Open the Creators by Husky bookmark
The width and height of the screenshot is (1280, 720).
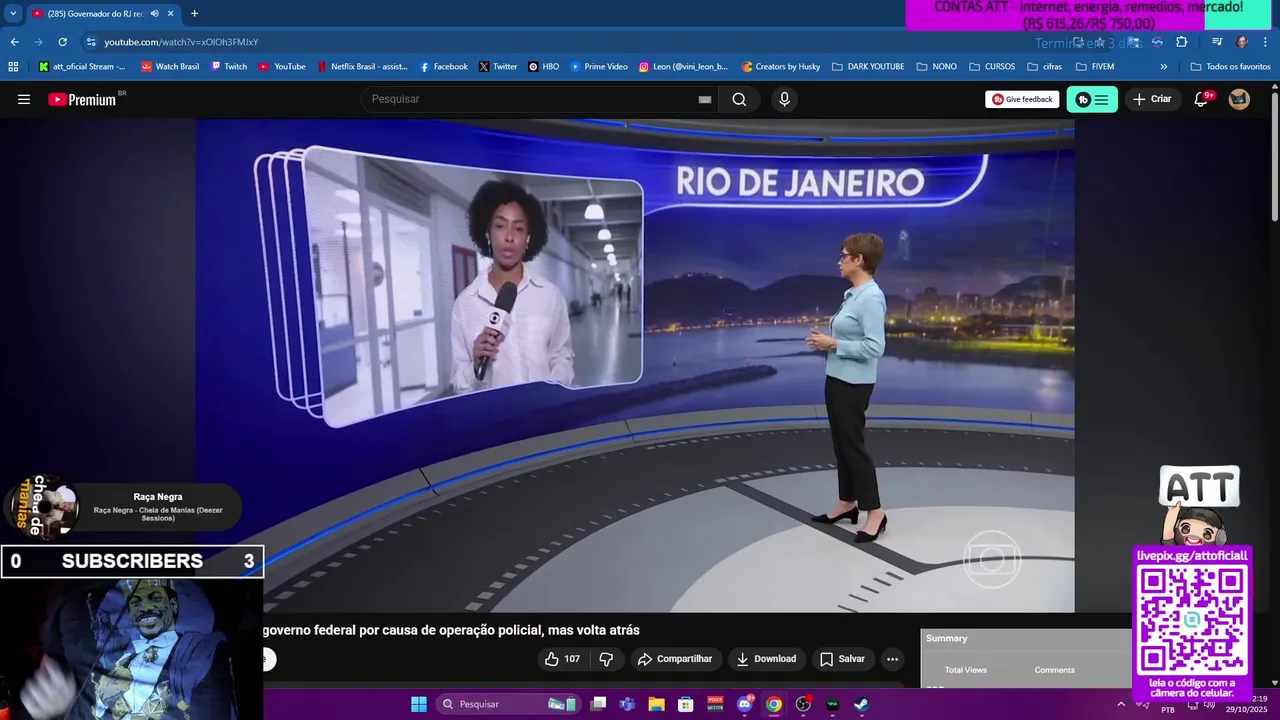pos(780,67)
